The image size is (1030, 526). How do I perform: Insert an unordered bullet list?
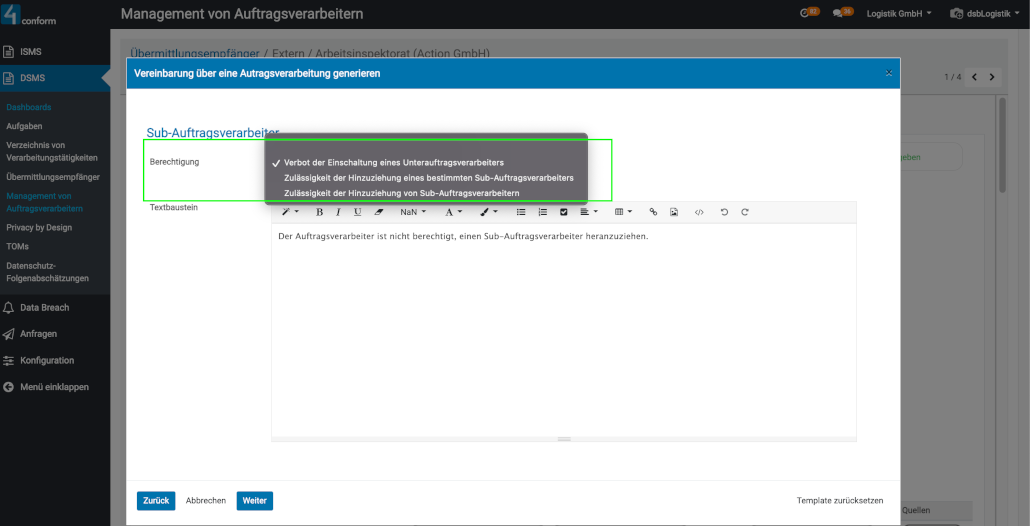(521, 212)
